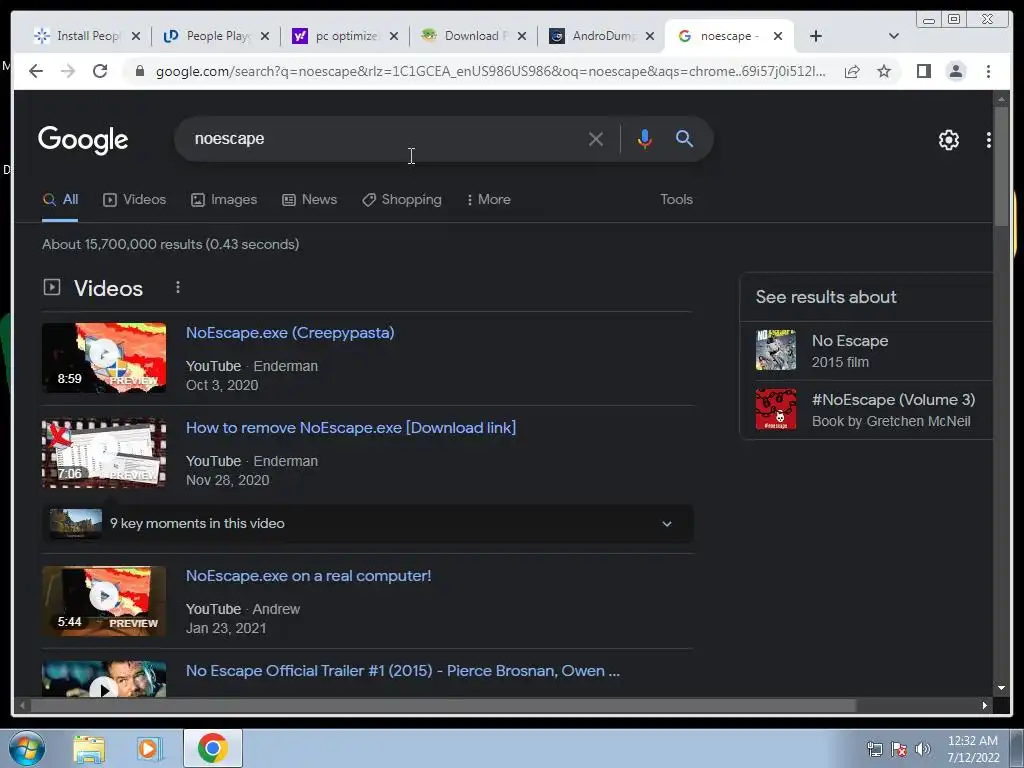
Task: Open a new tab with the plus button
Action: (815, 36)
